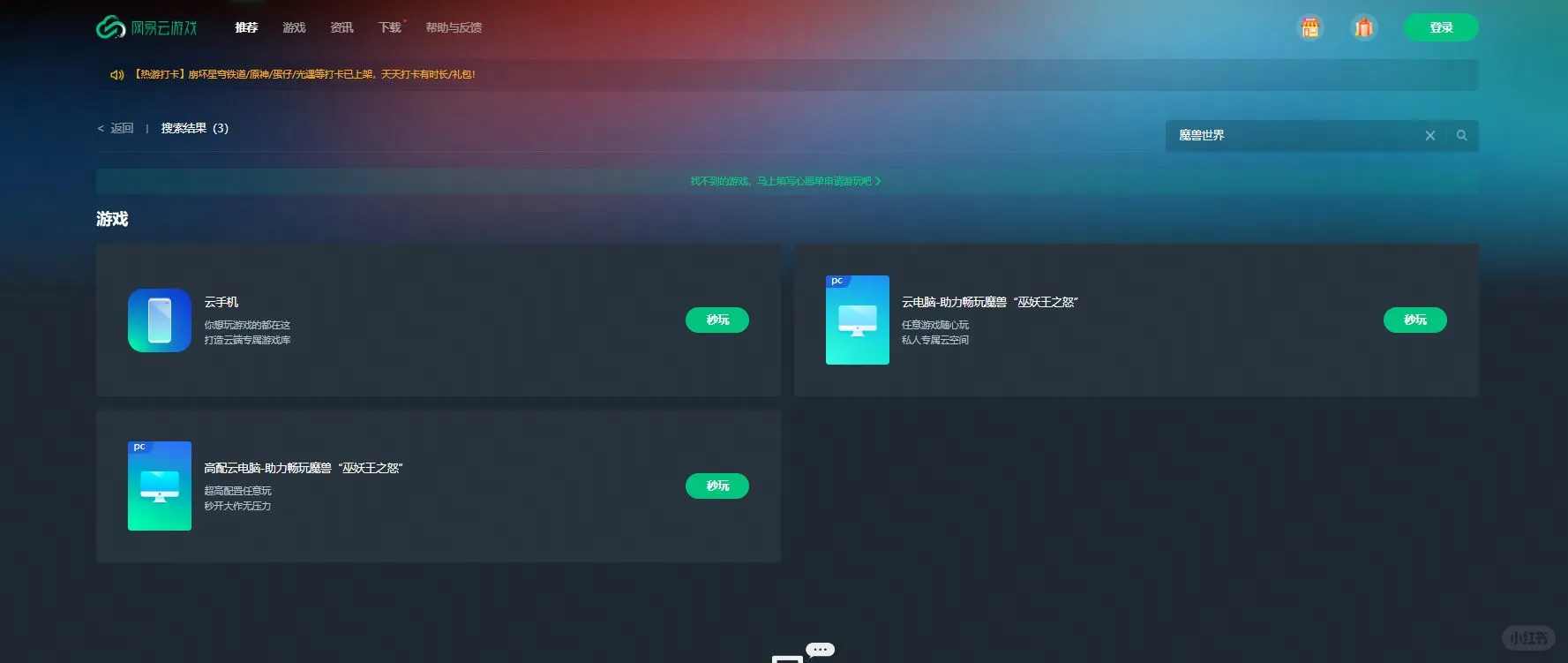Open the NetEase Cloud Gaming logo
Image resolution: width=1568 pixels, height=663 pixels.
pyautogui.click(x=146, y=27)
